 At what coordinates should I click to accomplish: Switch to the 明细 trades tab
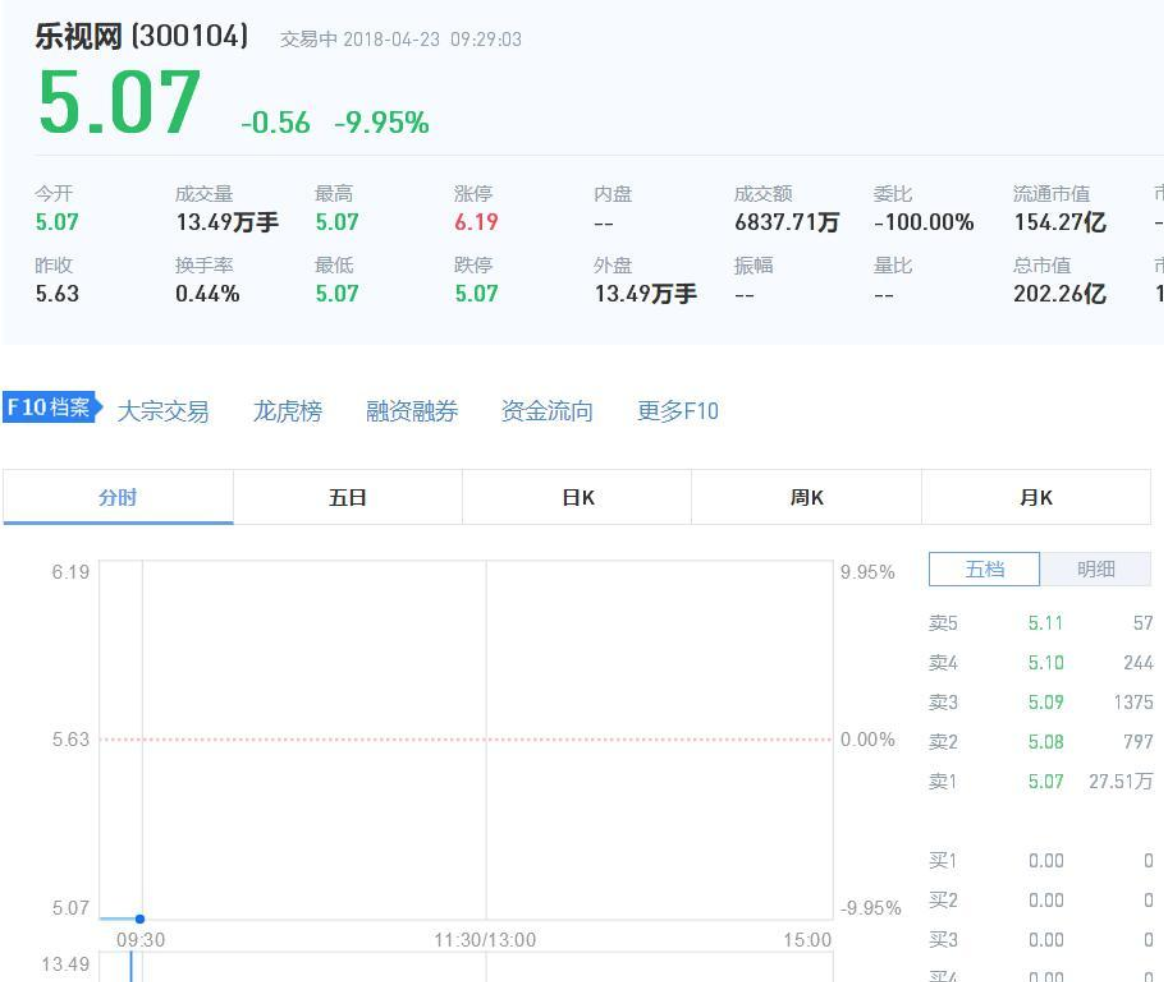tap(1096, 569)
